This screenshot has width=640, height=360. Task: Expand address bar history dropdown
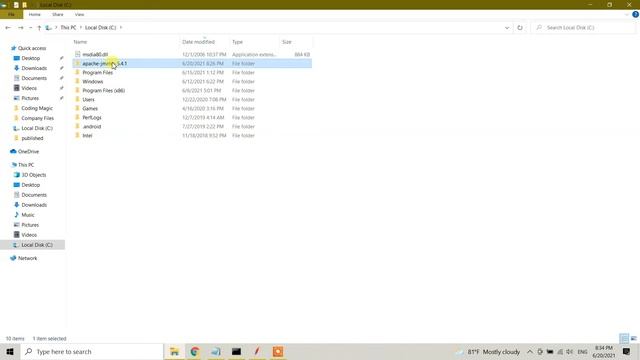click(507, 28)
